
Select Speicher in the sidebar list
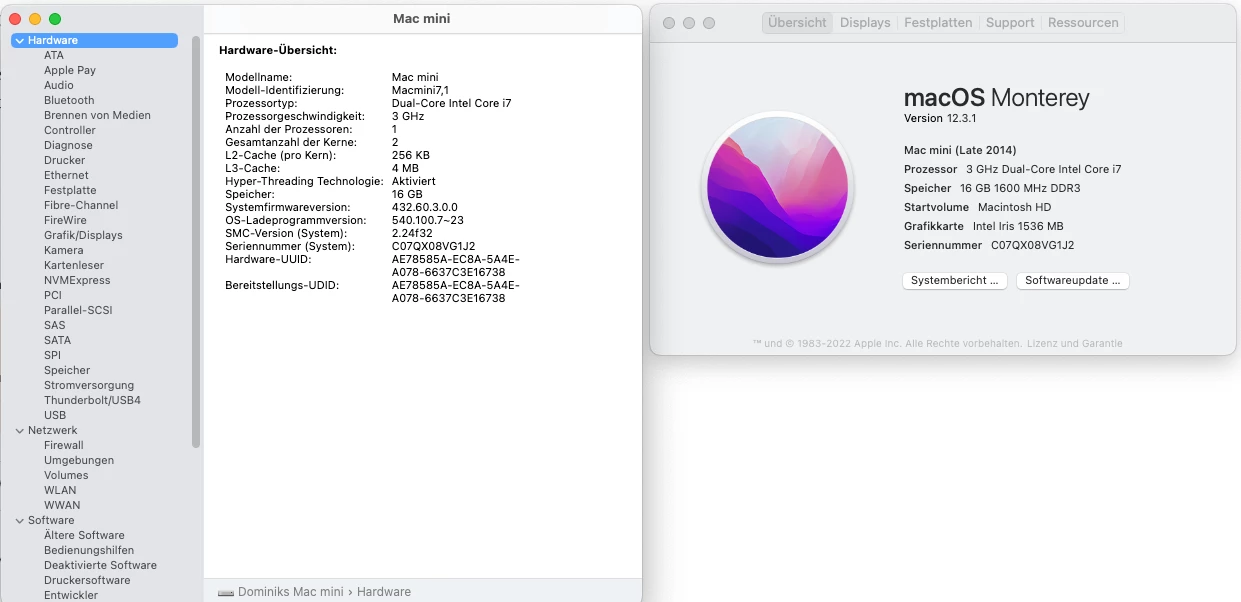(x=67, y=370)
